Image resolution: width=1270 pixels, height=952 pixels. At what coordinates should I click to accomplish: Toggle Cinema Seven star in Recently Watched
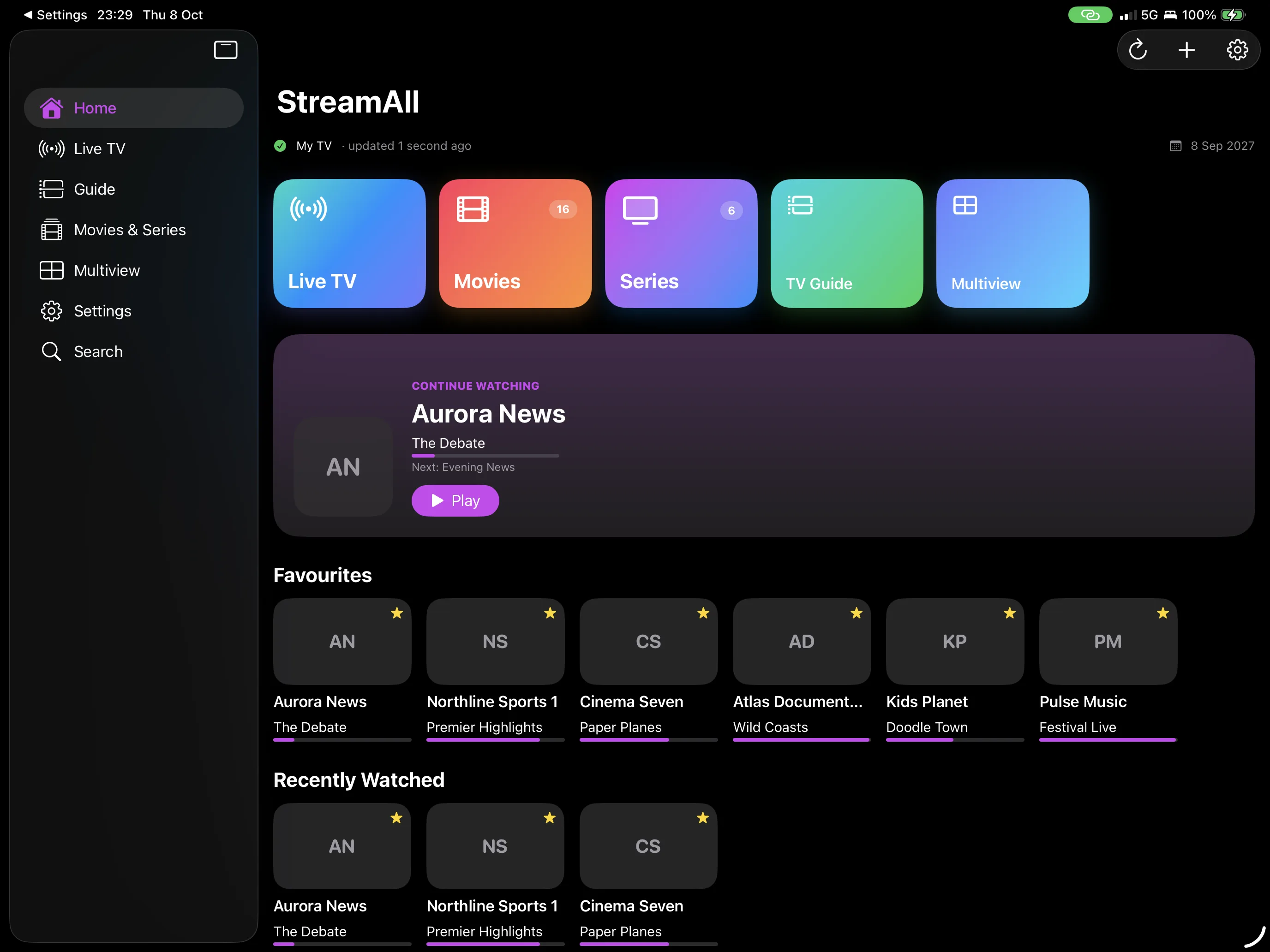[703, 818]
